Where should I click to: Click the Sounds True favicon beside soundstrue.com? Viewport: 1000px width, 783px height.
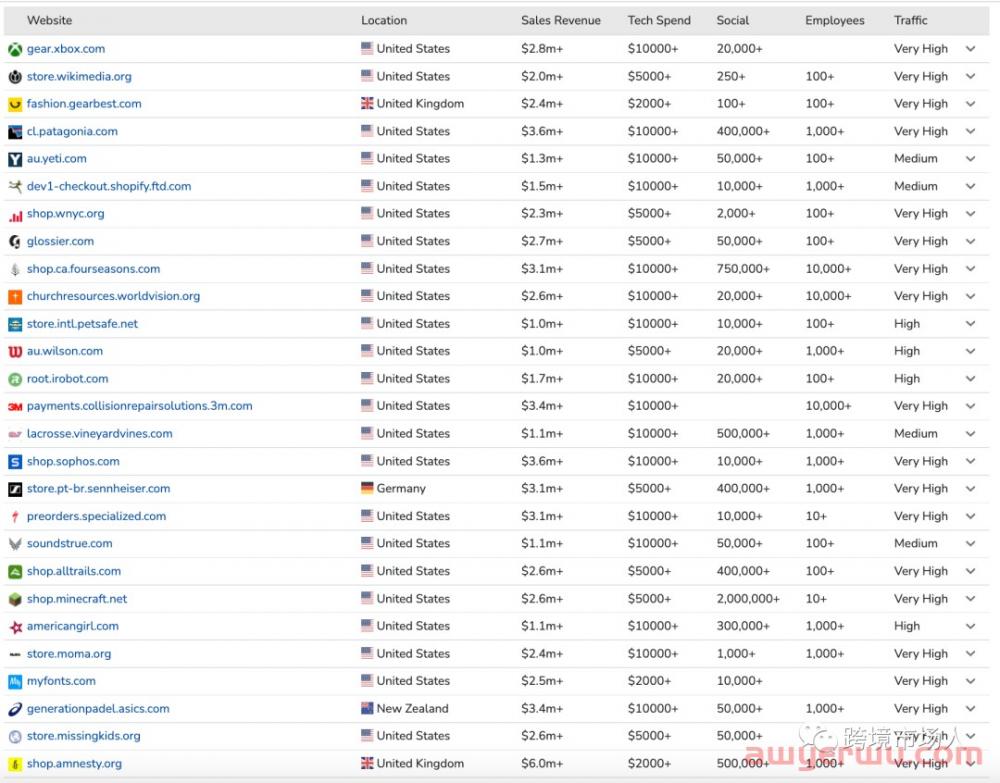[15, 544]
